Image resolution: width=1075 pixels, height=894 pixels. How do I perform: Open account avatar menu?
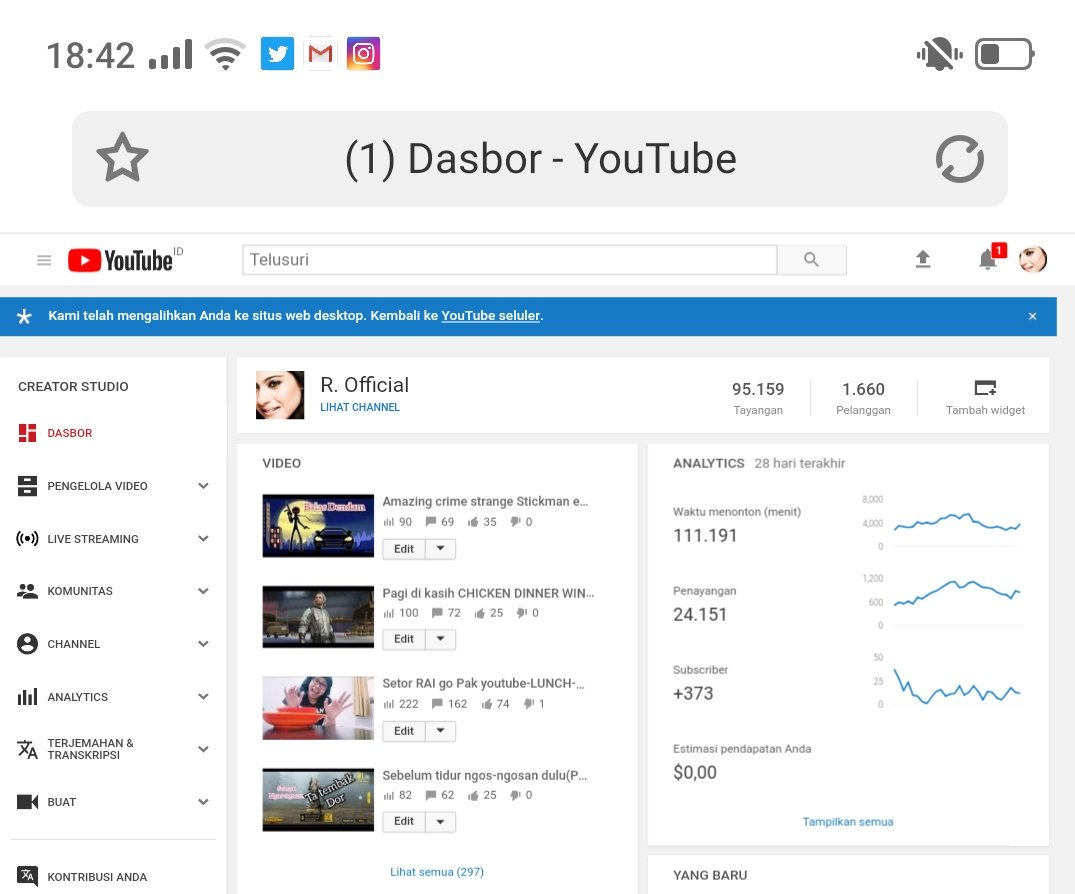[1032, 259]
